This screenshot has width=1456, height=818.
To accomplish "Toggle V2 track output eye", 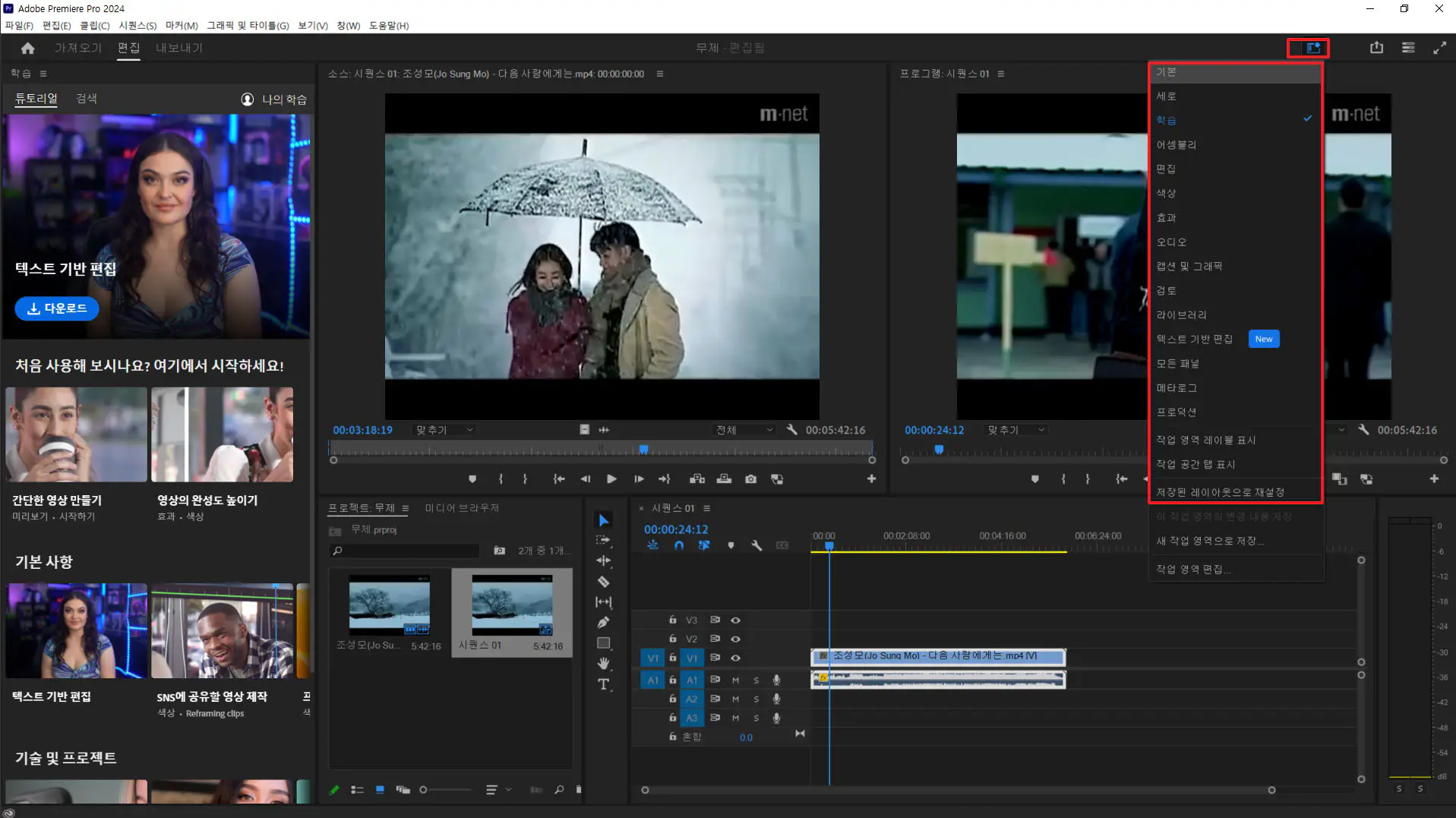I will 735,640.
